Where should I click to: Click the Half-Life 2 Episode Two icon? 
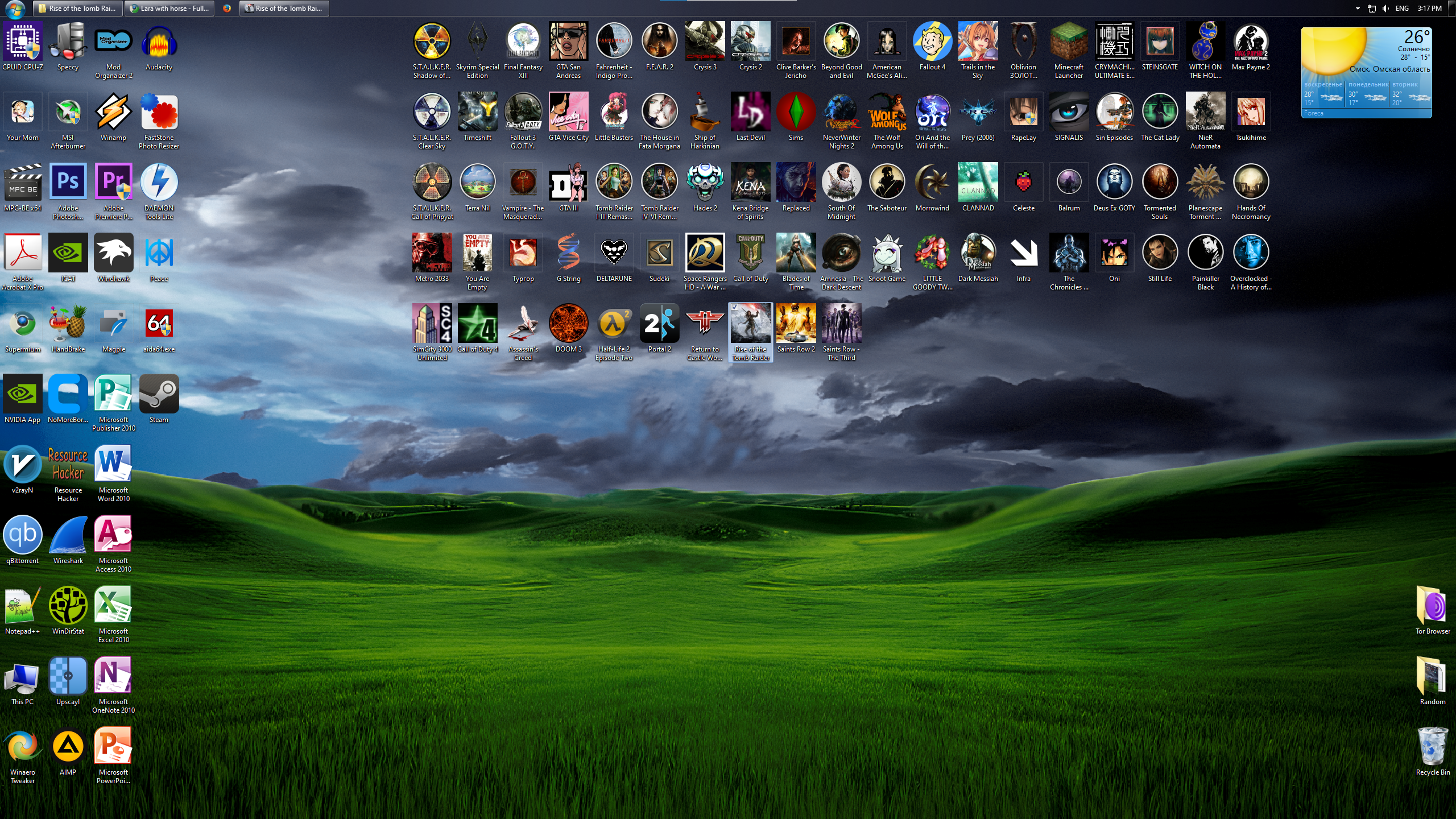614,323
